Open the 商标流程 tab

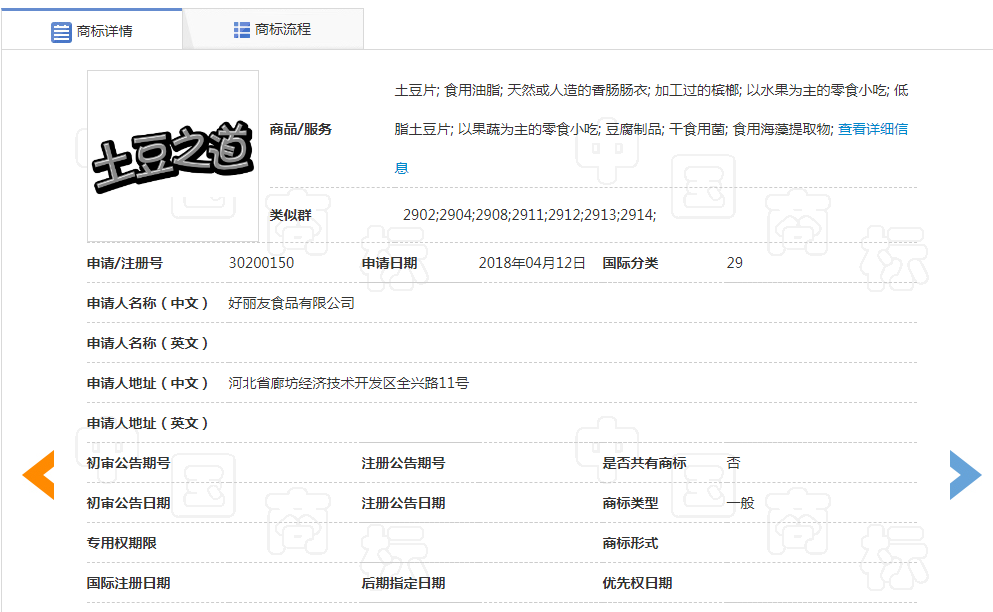272,30
